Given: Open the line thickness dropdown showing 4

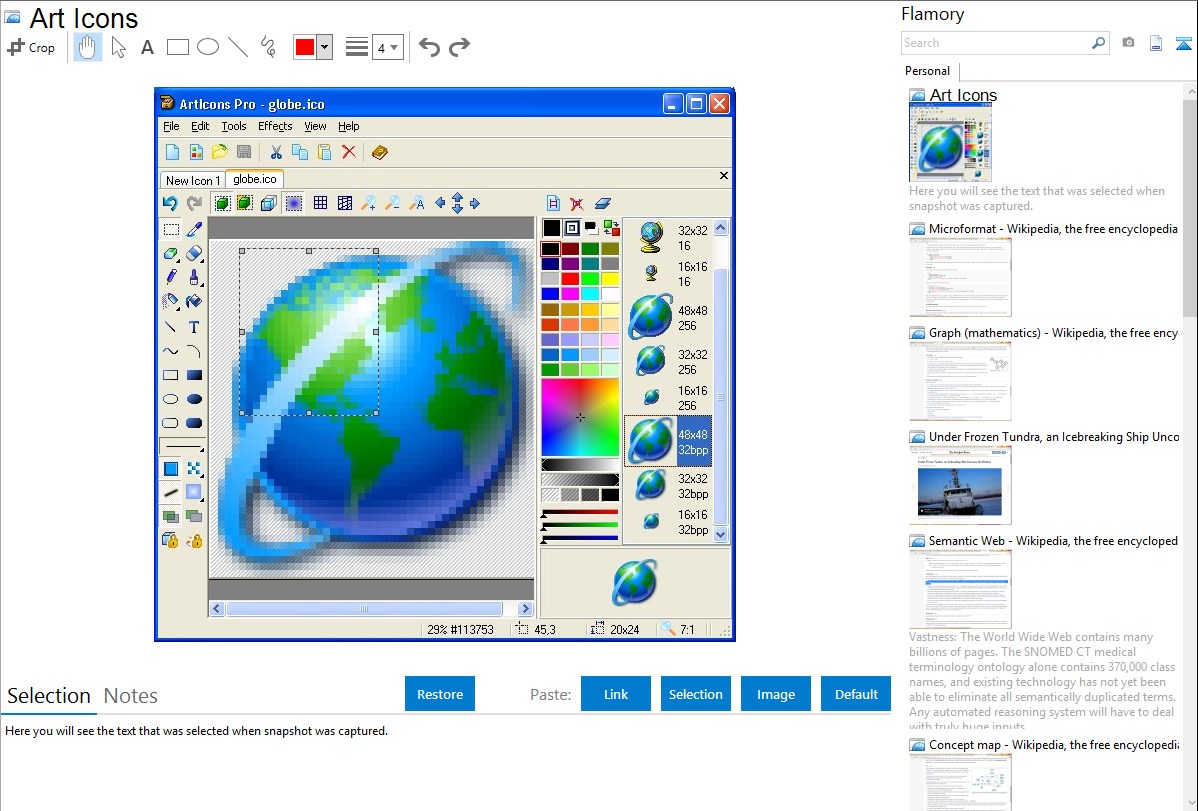Looking at the screenshot, I should click(x=387, y=47).
